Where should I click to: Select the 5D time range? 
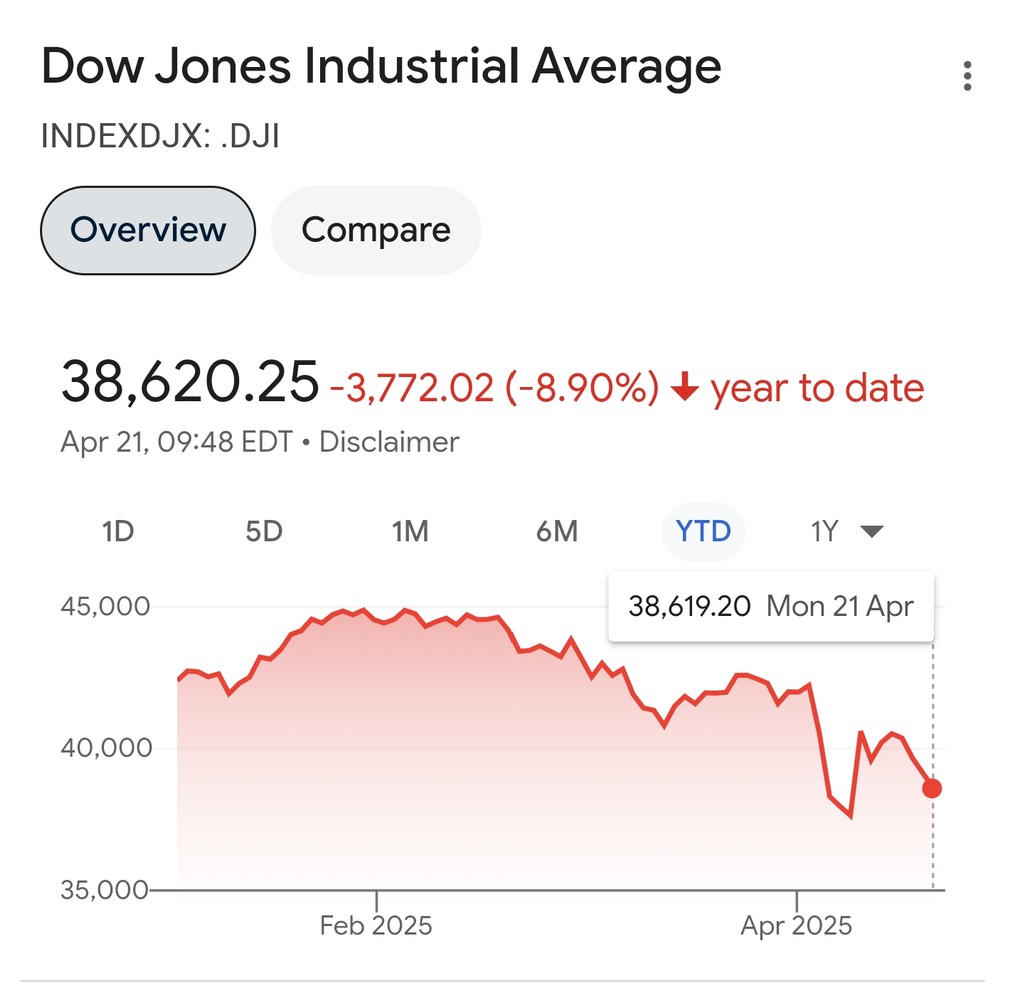coord(264,531)
